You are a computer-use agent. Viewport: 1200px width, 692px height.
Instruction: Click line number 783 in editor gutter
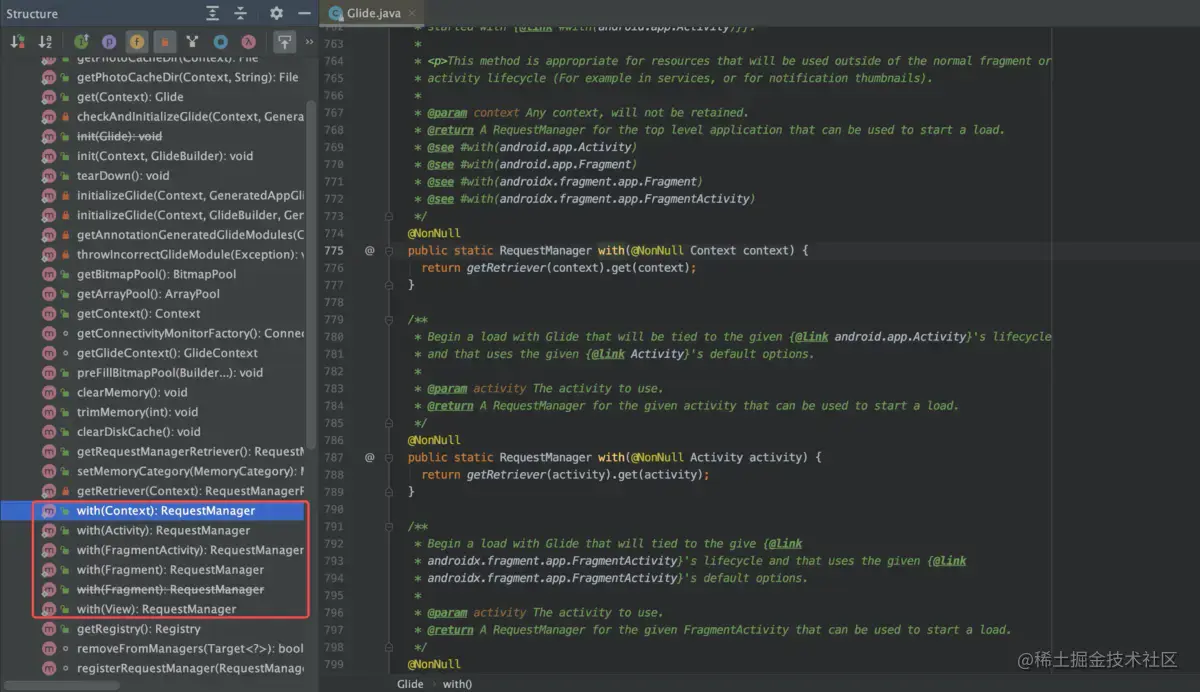(x=333, y=388)
